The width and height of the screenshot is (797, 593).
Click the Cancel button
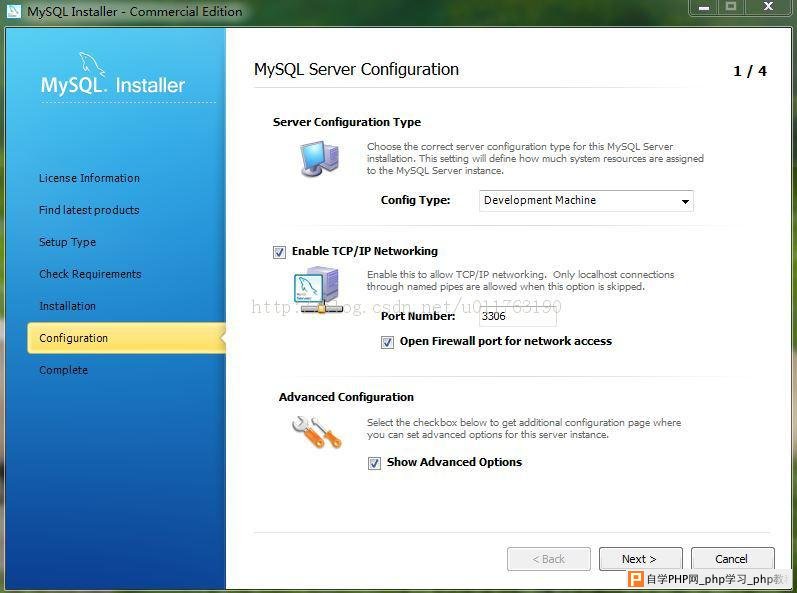[x=732, y=559]
